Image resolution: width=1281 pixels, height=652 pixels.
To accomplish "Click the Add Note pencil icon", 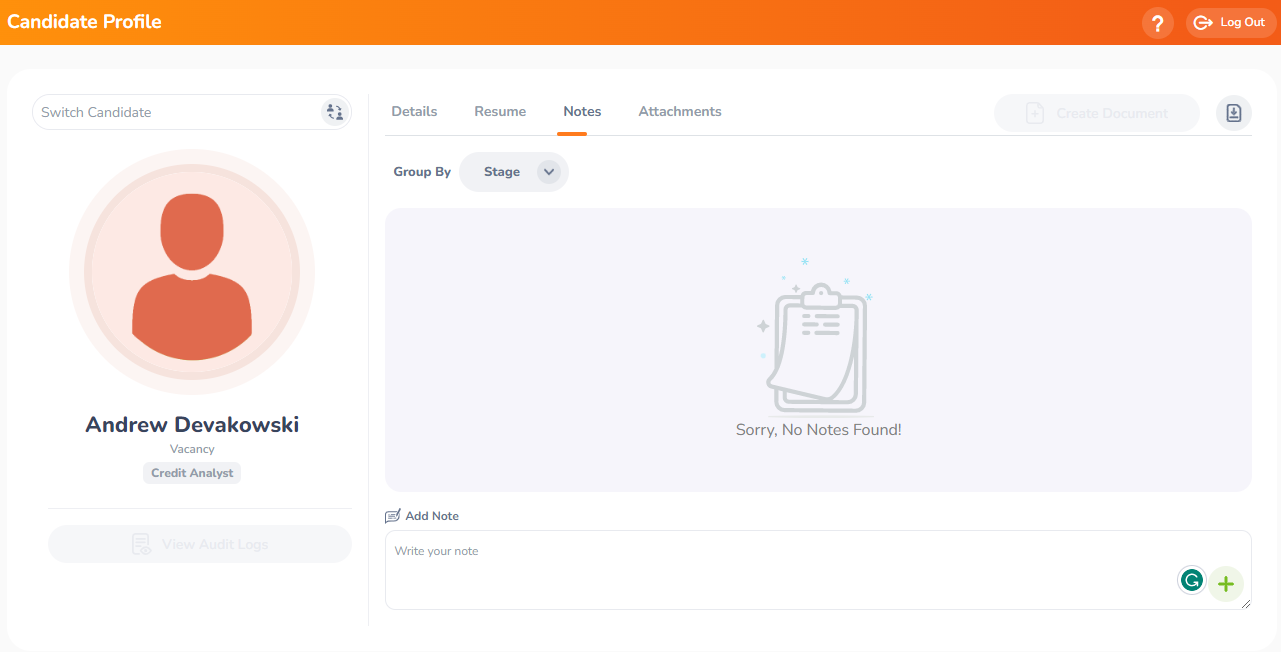I will tap(392, 515).
